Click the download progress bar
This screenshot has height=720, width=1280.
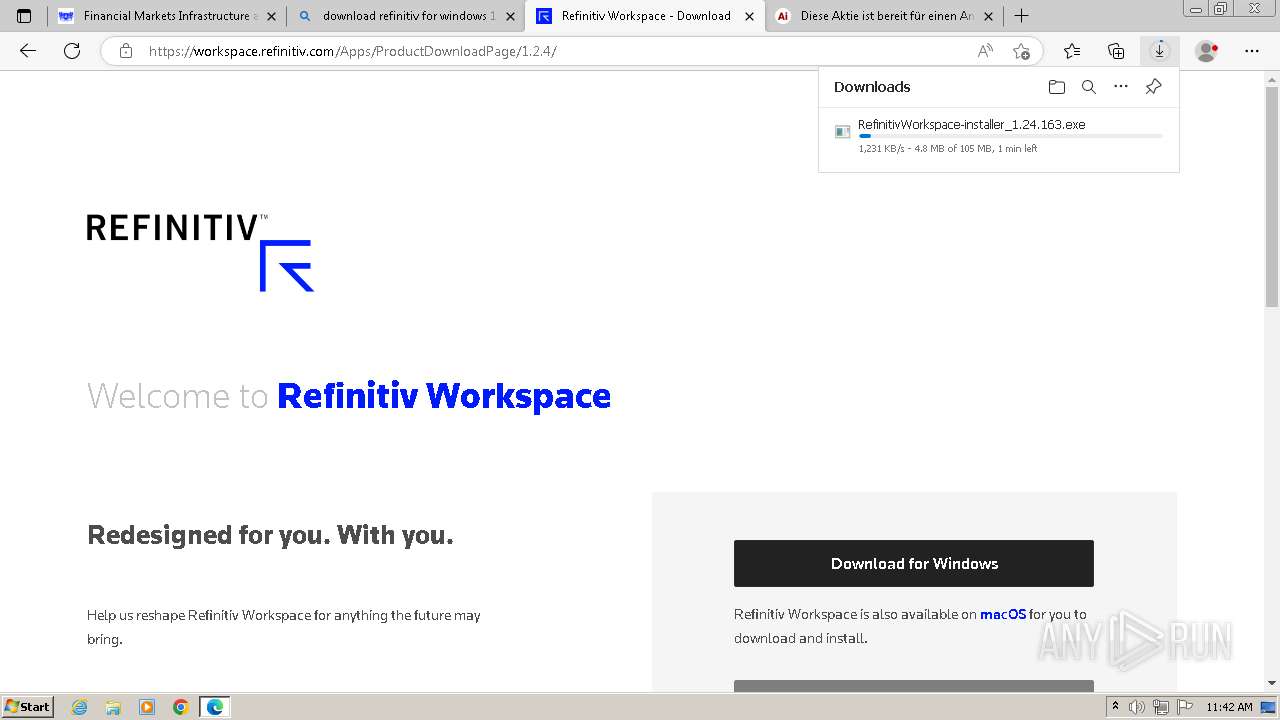tap(1010, 136)
